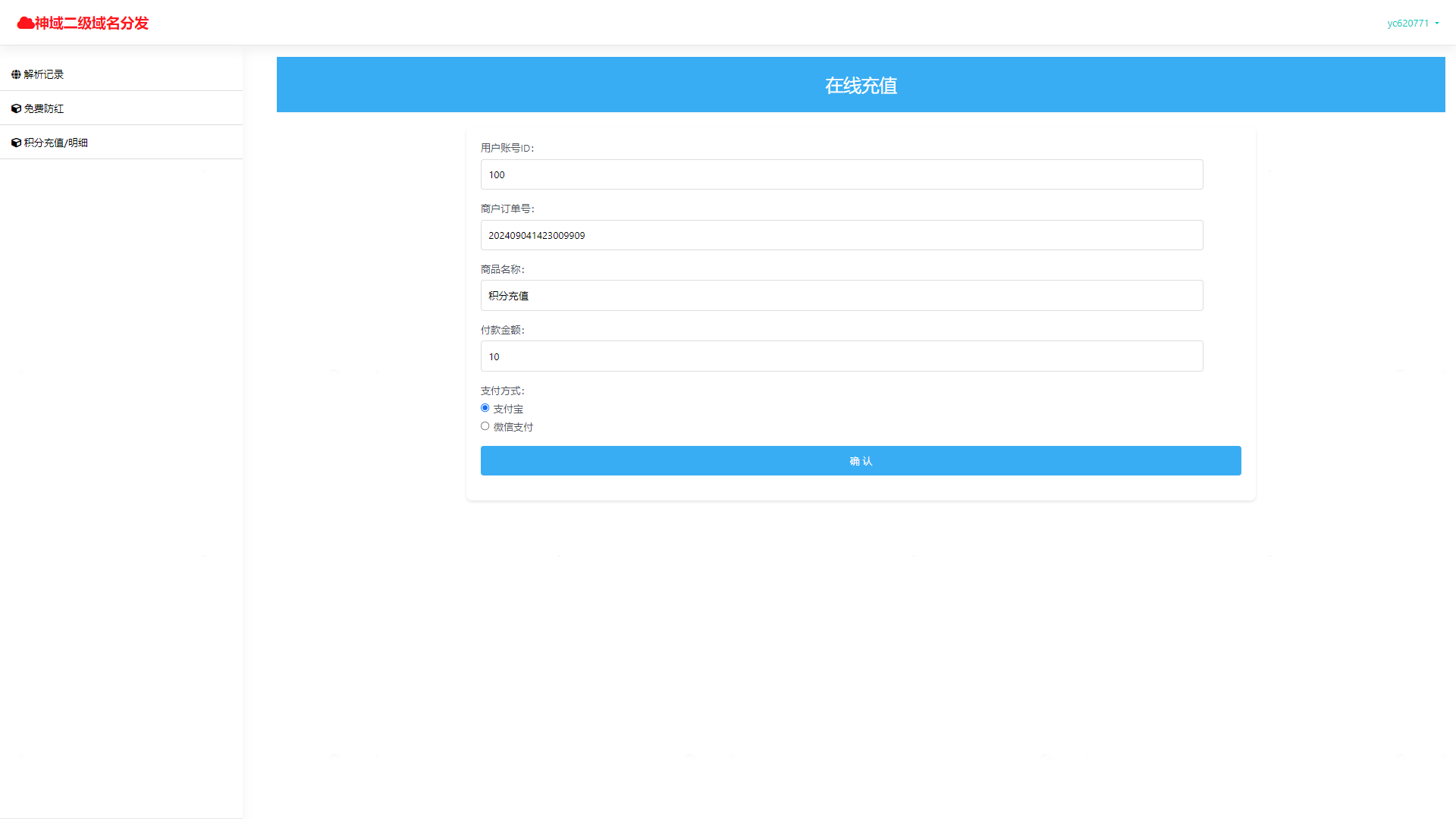1456x819 pixels.
Task: Focus the 用户账号ID input field
Action: click(842, 174)
